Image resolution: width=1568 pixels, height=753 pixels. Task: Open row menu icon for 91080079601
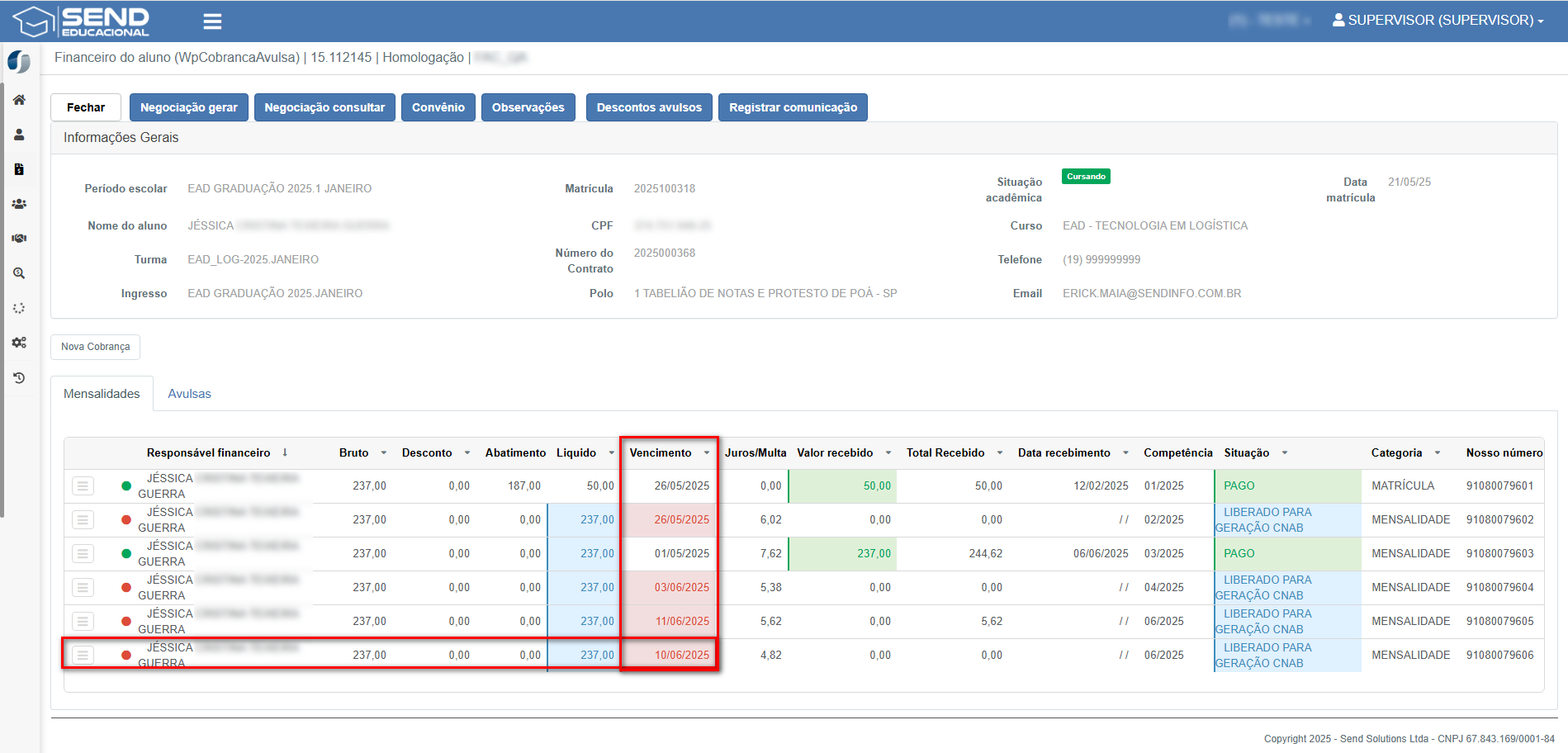tap(83, 486)
